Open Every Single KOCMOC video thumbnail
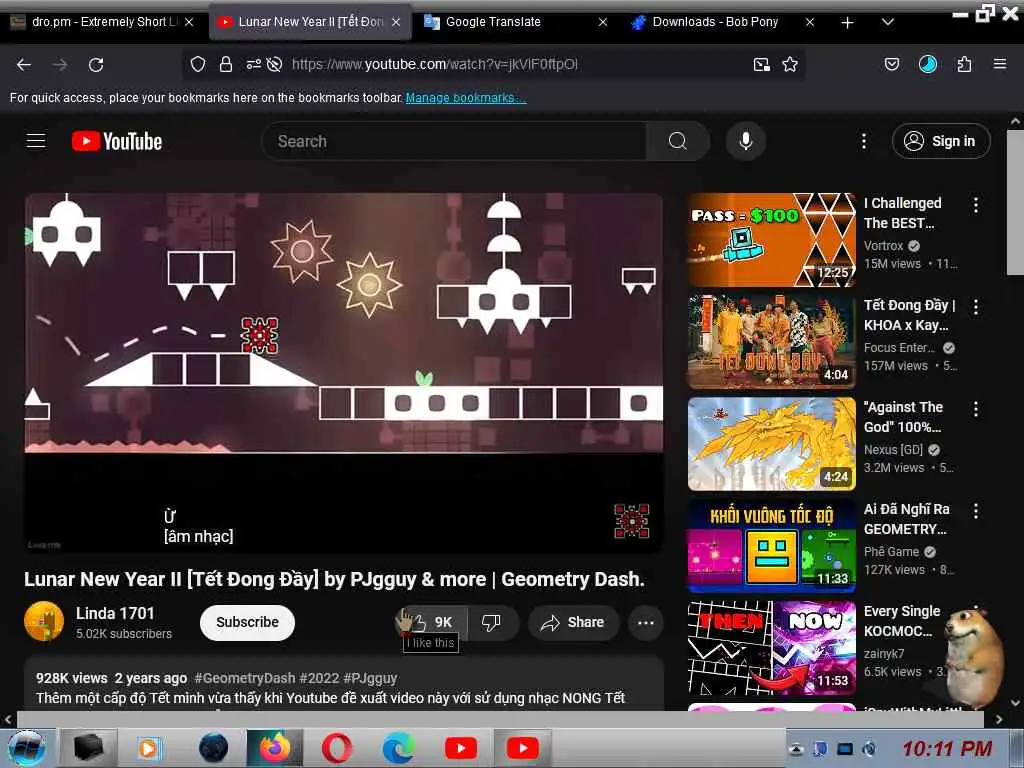Image resolution: width=1024 pixels, height=768 pixels. (772, 647)
